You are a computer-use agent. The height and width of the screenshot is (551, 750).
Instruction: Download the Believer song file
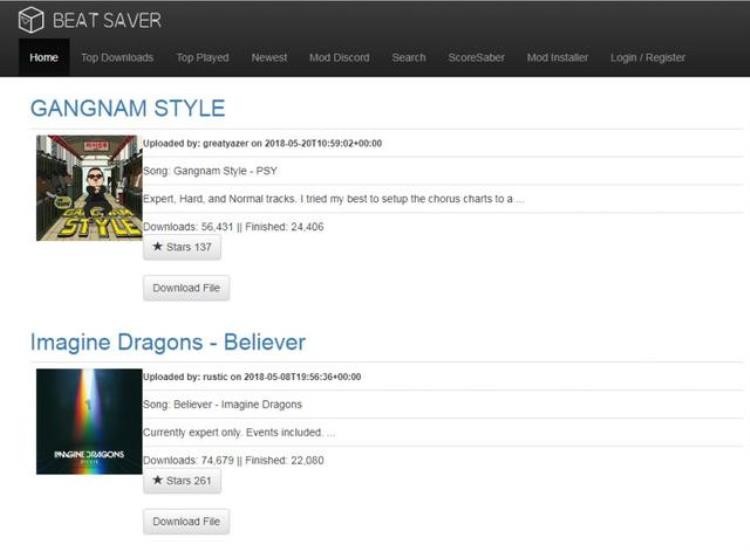[186, 522]
